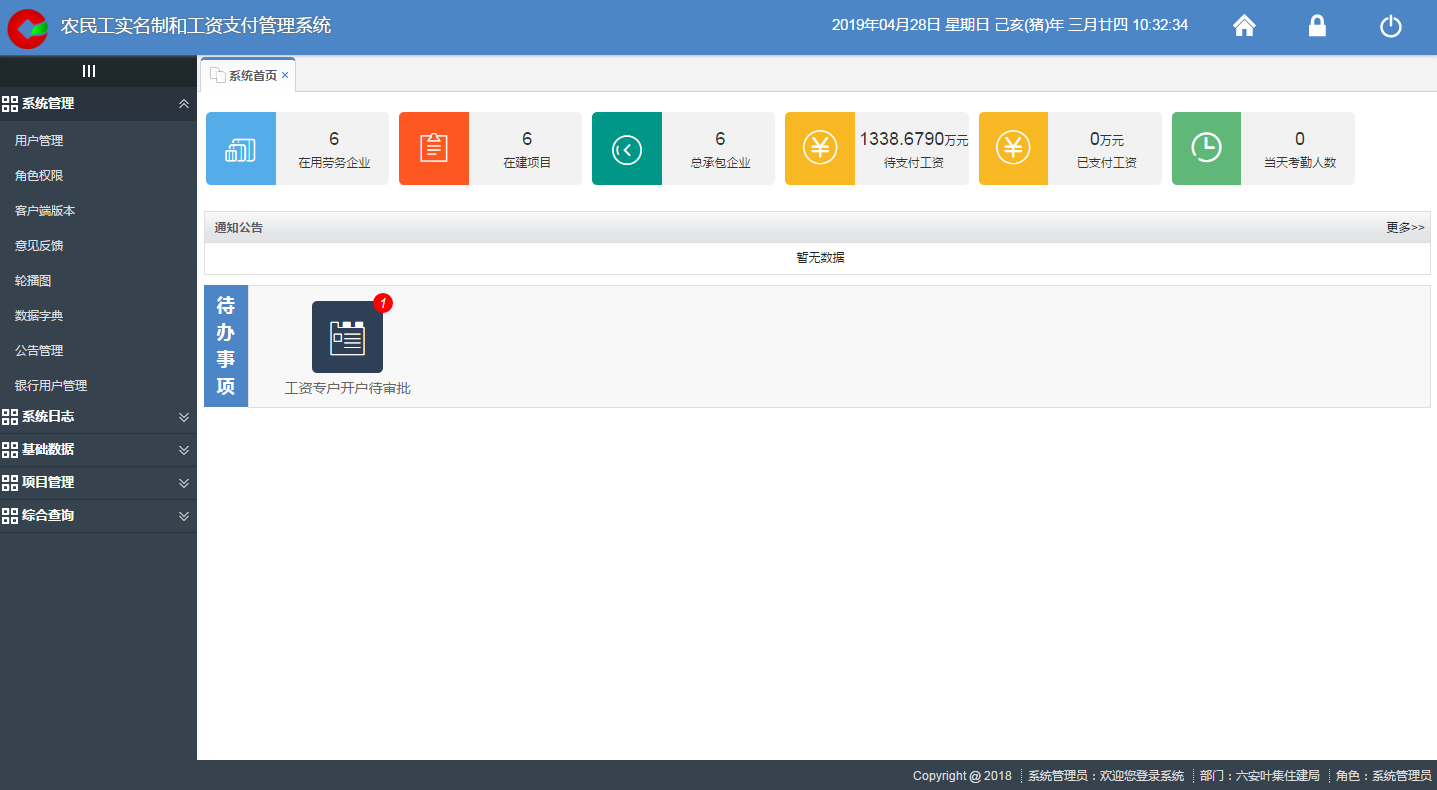Expand the 系统日志 section chevron
The height and width of the screenshot is (790, 1437).
click(x=184, y=417)
